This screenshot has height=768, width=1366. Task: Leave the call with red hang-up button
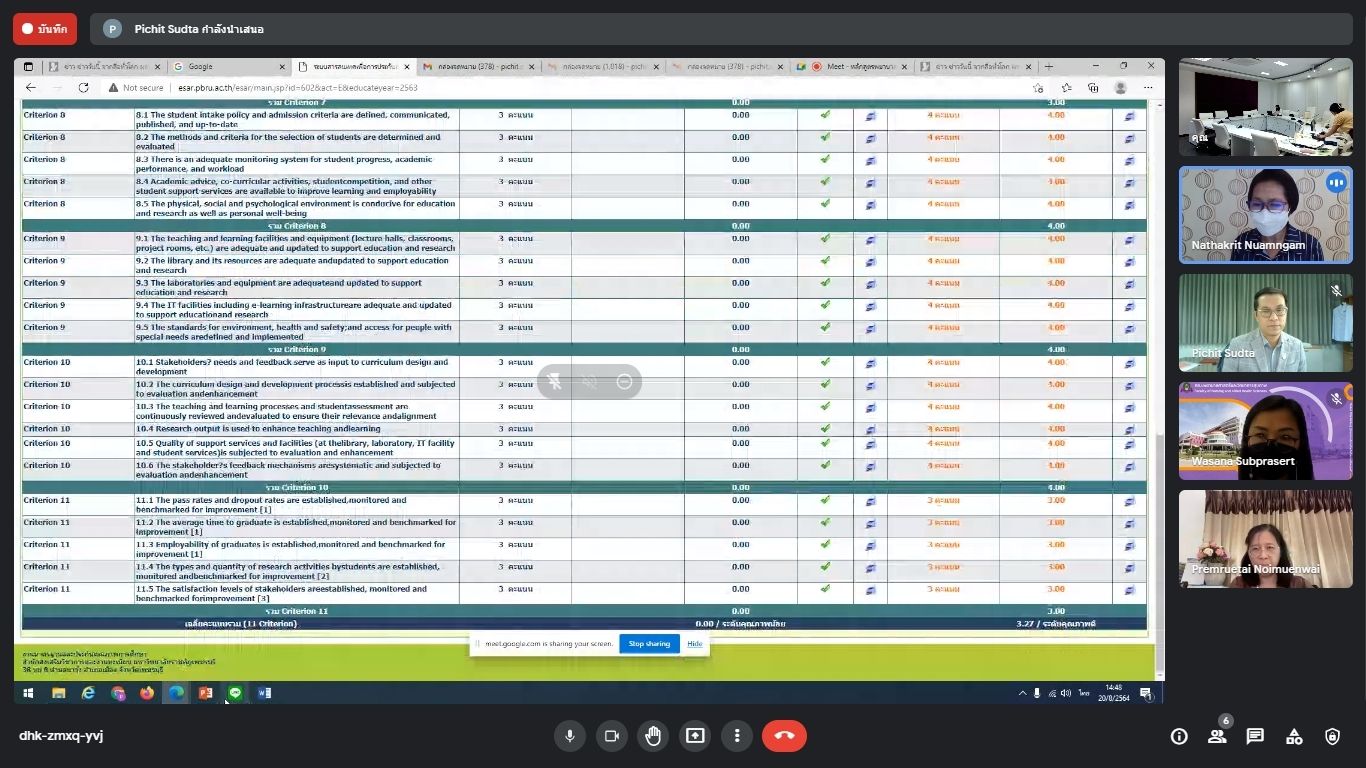point(784,736)
